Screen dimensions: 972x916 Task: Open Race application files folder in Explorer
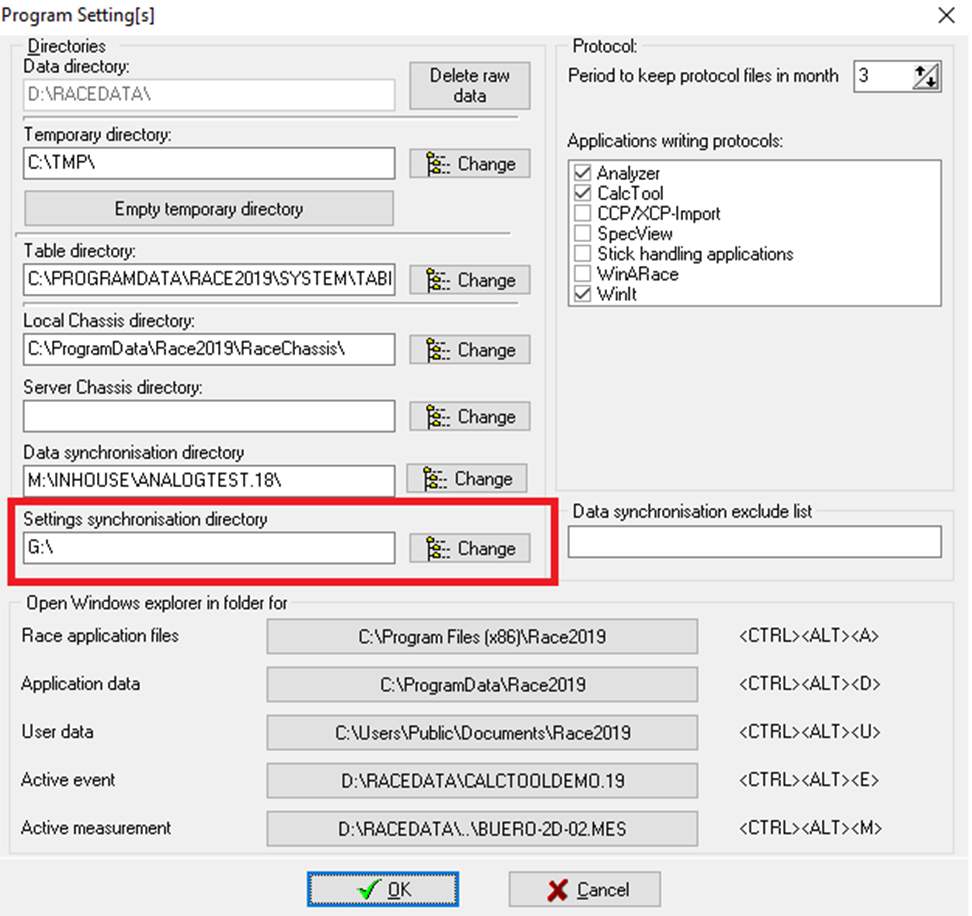[x=482, y=636]
